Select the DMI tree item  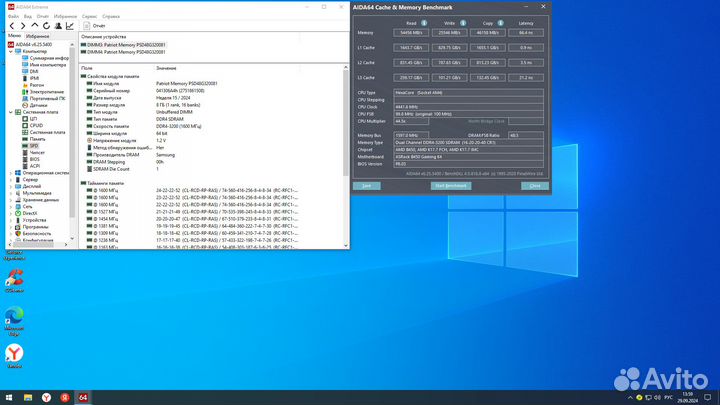pos(30,72)
